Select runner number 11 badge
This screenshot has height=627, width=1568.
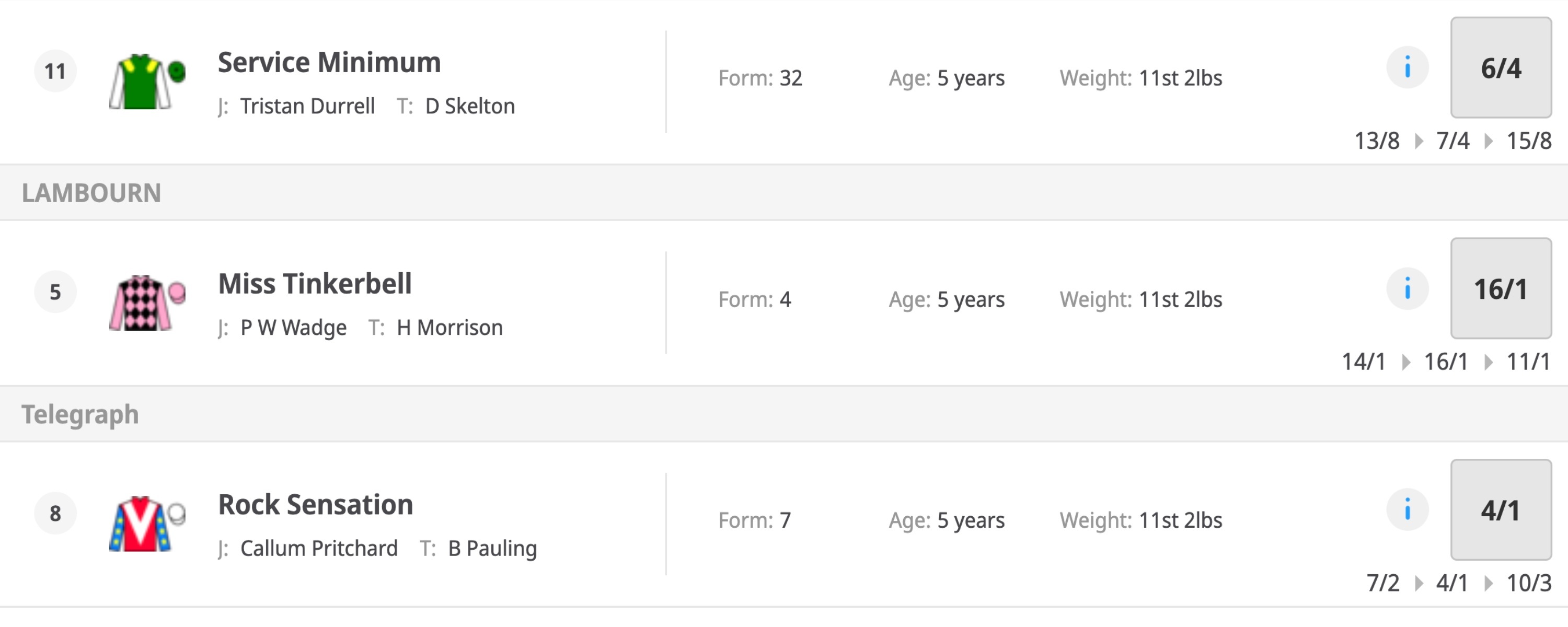click(55, 71)
